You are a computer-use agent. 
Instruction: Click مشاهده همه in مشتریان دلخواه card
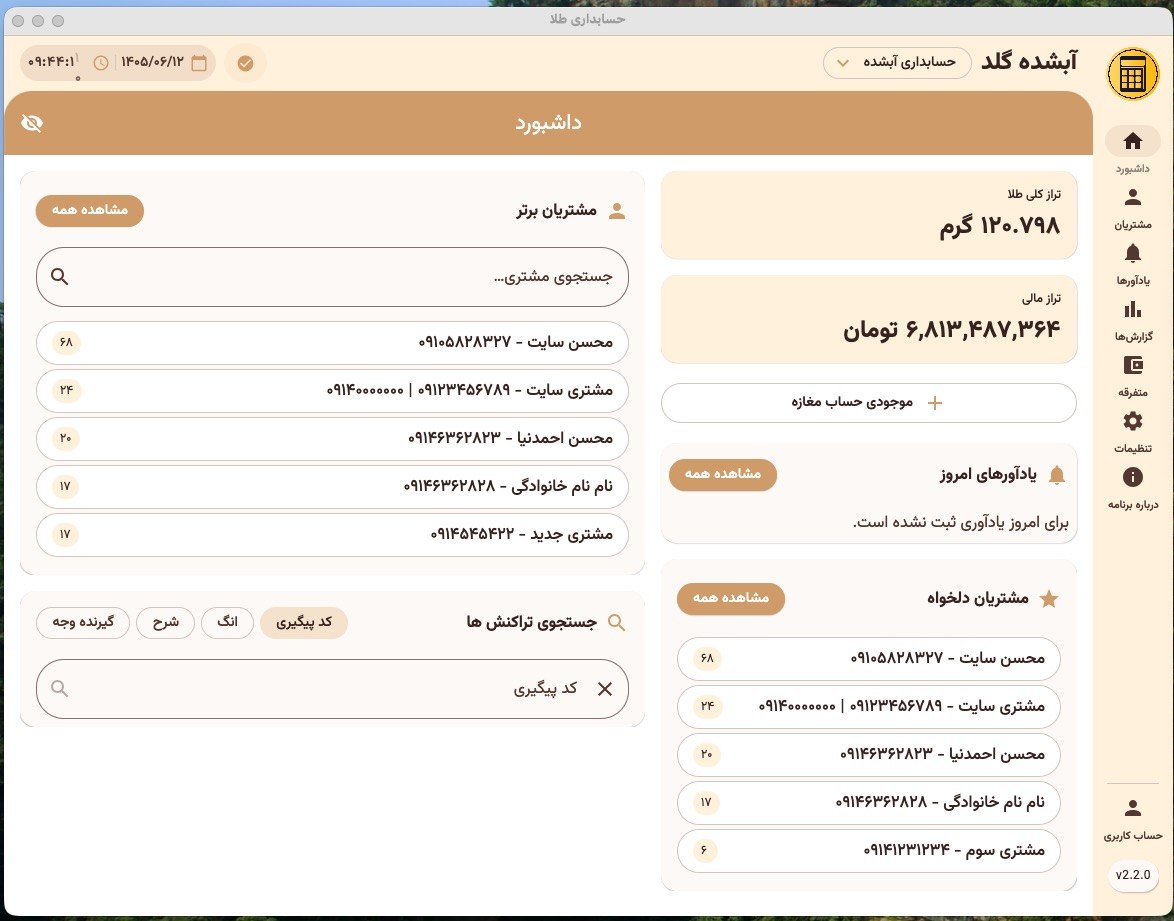pos(731,598)
